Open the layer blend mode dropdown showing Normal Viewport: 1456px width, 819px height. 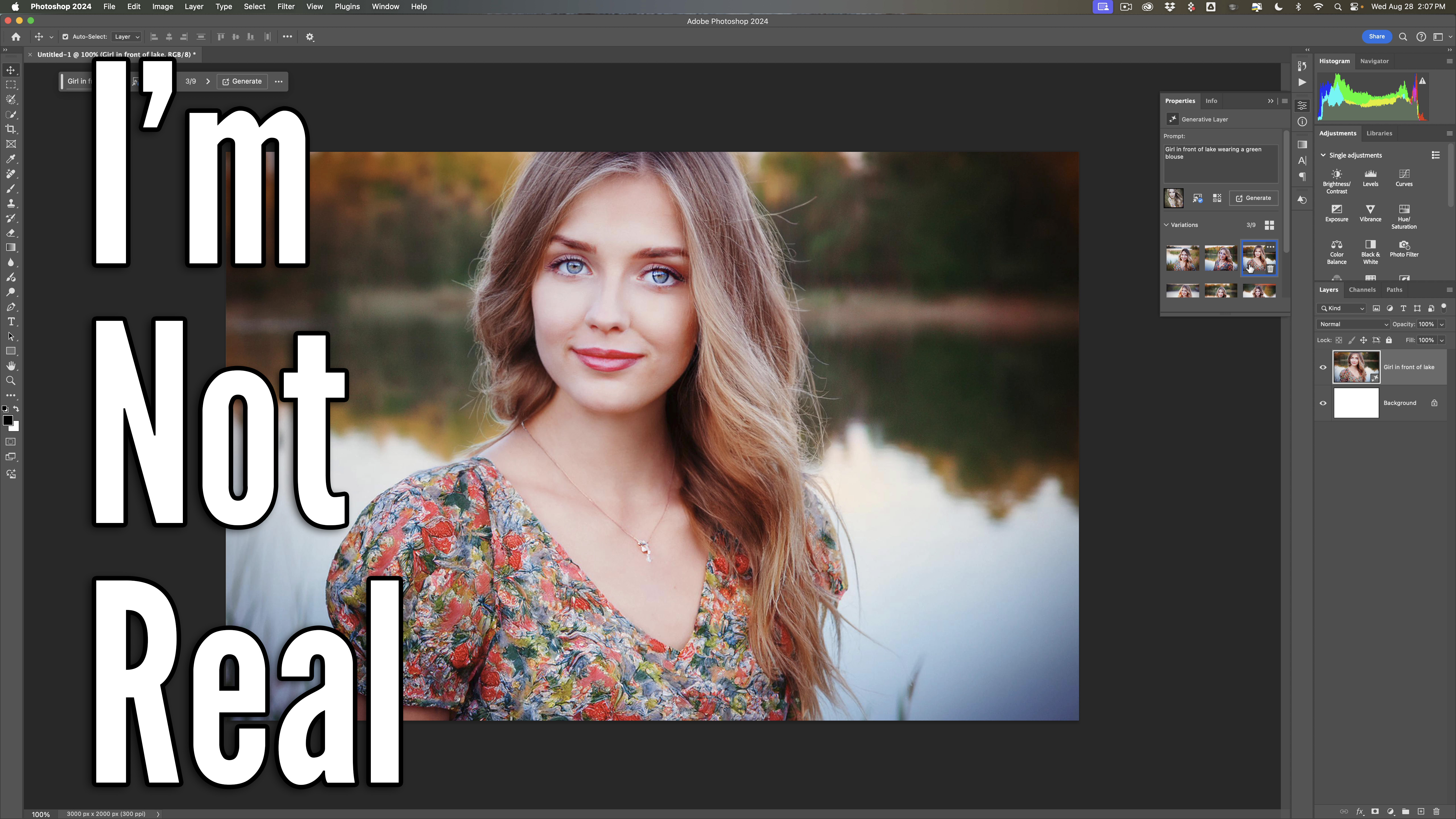pyautogui.click(x=1353, y=324)
